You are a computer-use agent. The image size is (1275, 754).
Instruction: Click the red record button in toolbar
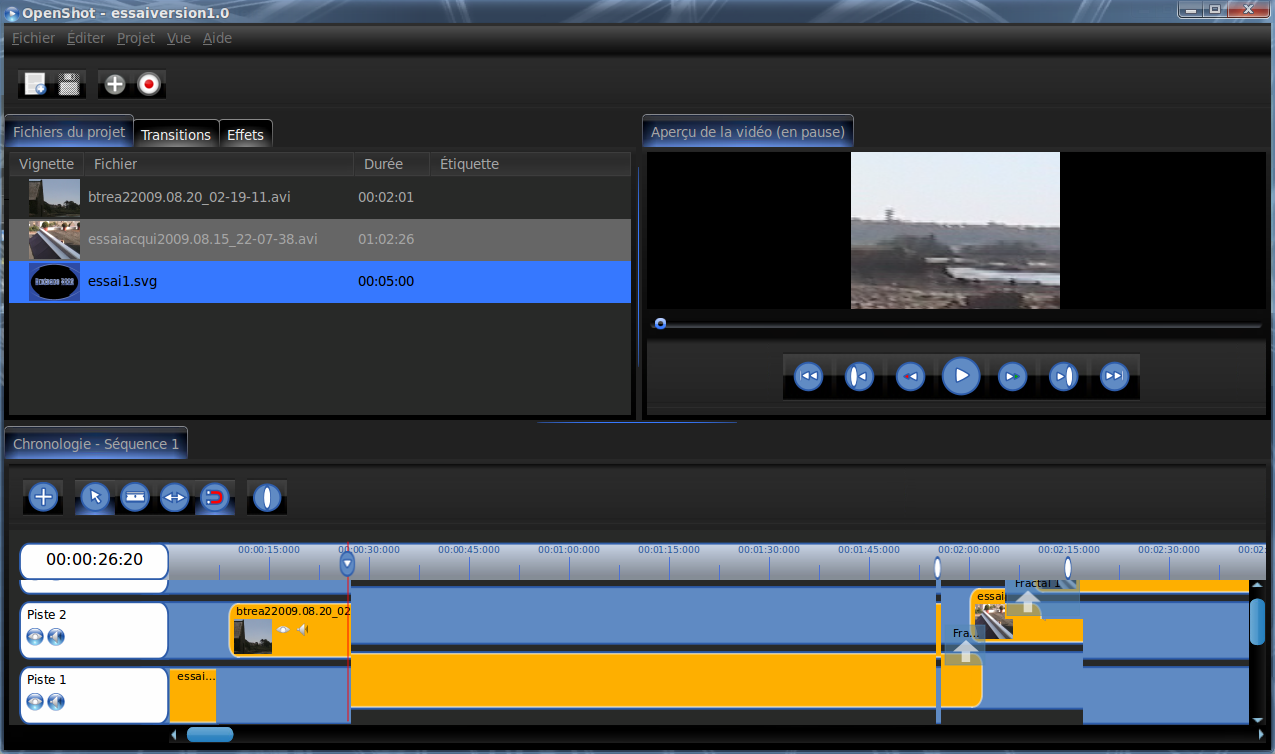pyautogui.click(x=149, y=84)
